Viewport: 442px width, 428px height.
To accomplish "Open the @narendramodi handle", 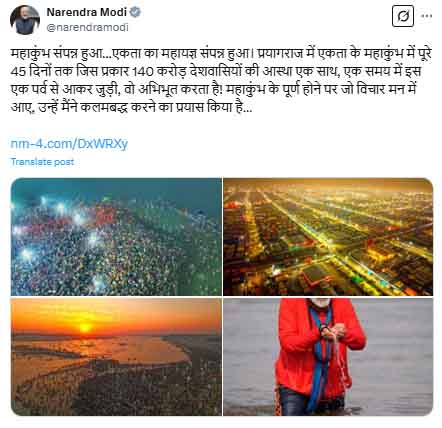I will coord(87,27).
